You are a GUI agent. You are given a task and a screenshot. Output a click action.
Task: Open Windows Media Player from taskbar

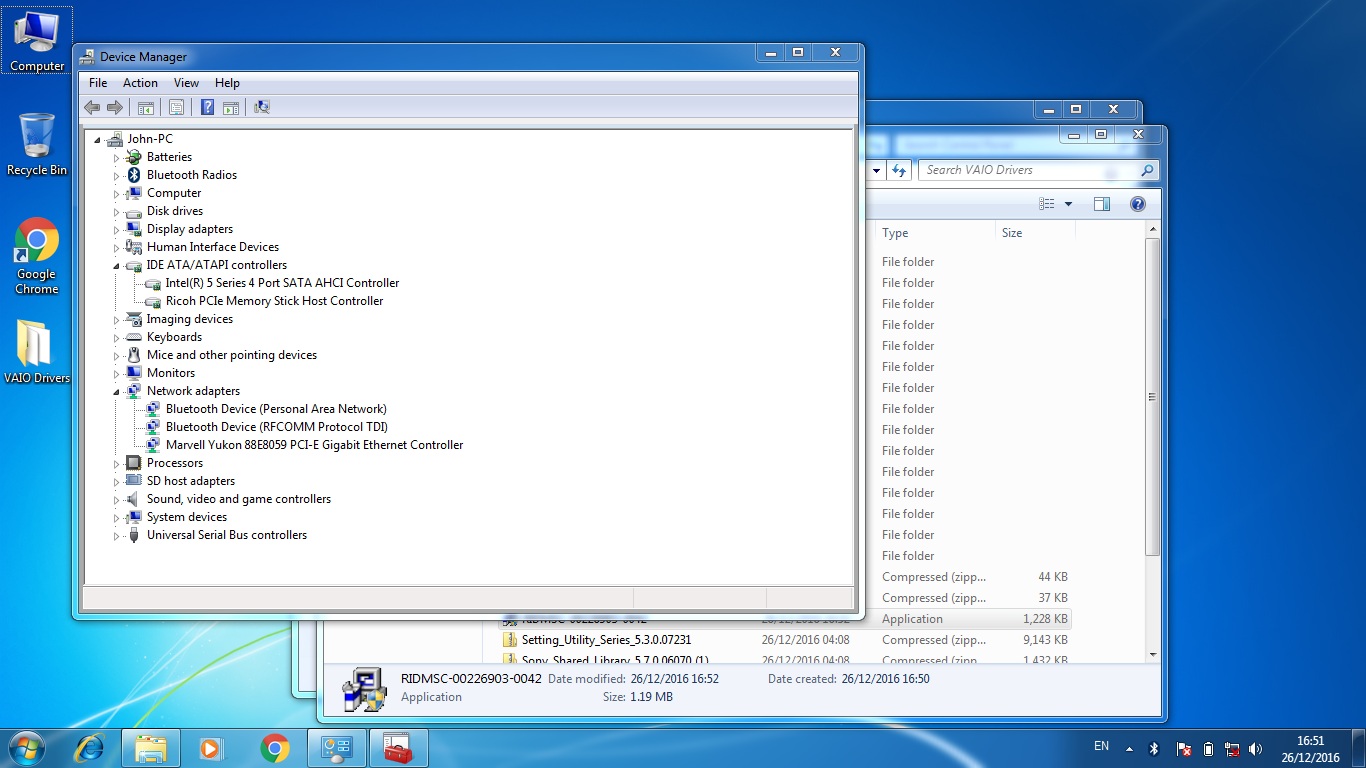[x=211, y=747]
